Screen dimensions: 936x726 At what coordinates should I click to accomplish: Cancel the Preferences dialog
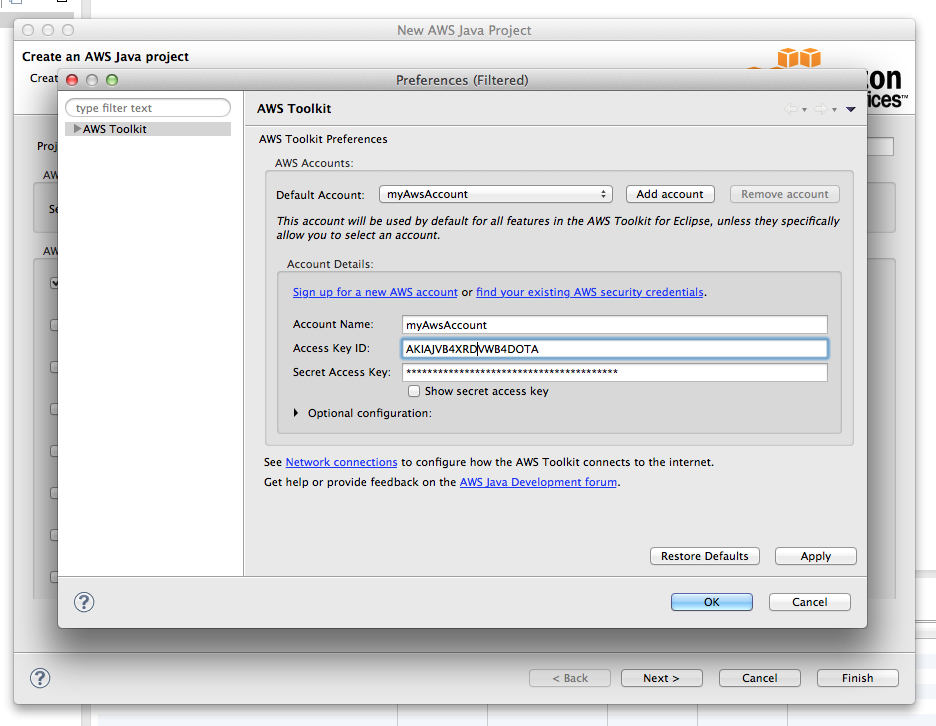(809, 602)
